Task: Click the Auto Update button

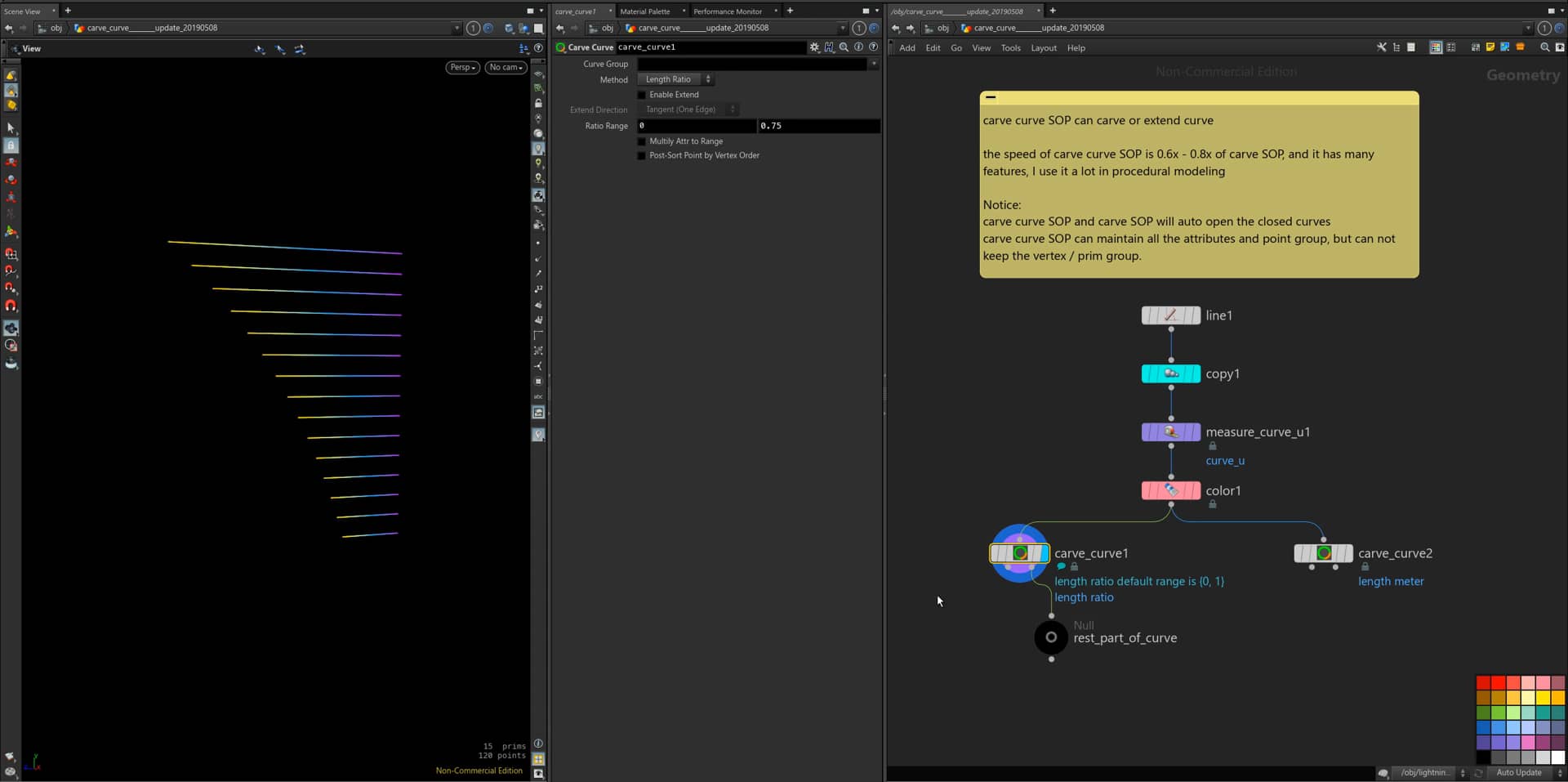Action: pyautogui.click(x=1518, y=772)
